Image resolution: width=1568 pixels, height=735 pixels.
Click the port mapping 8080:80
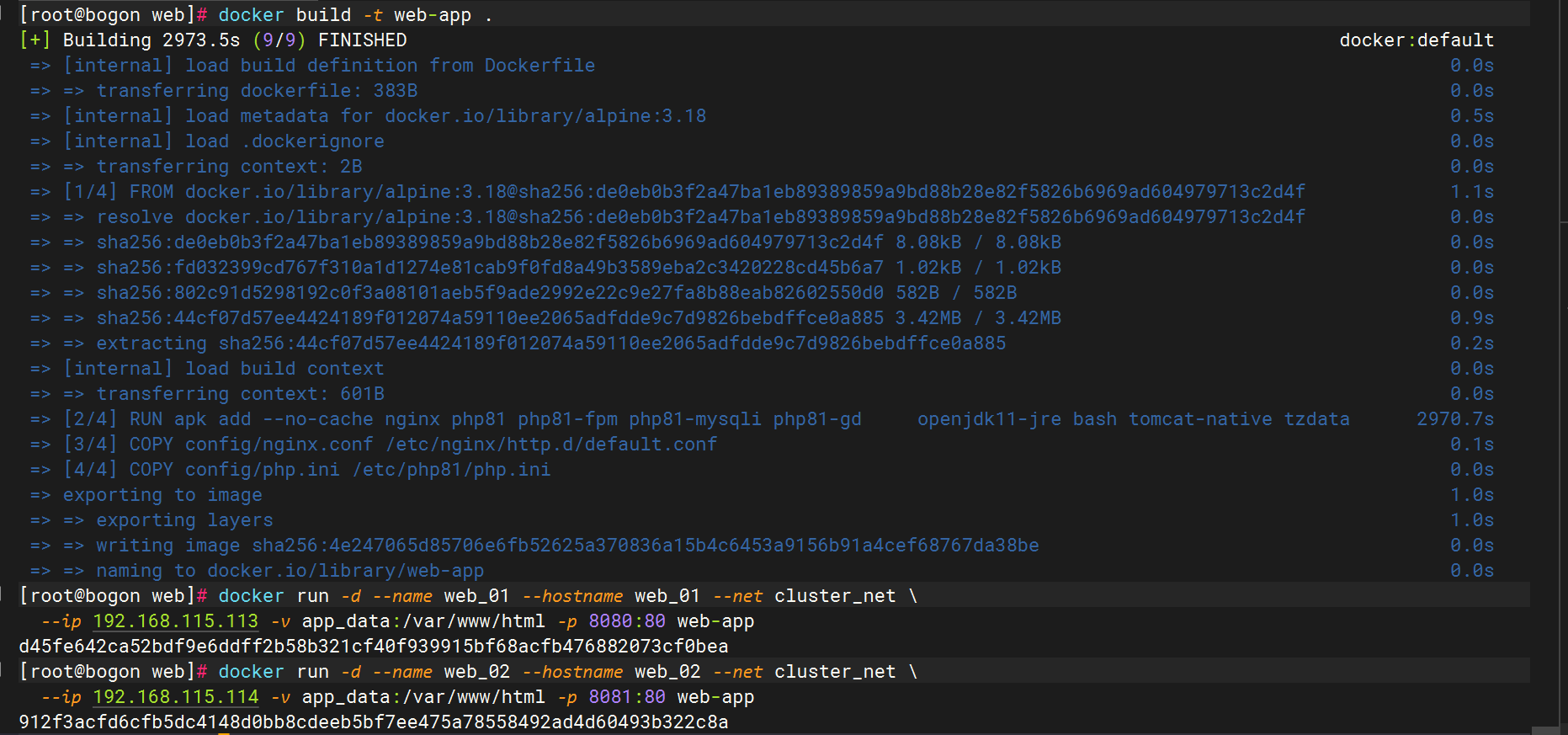point(627,621)
